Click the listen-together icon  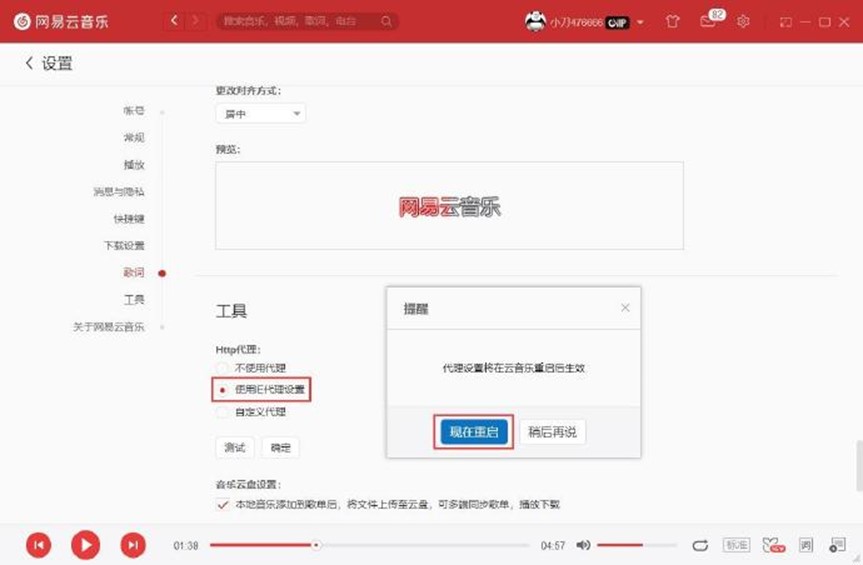pos(773,545)
